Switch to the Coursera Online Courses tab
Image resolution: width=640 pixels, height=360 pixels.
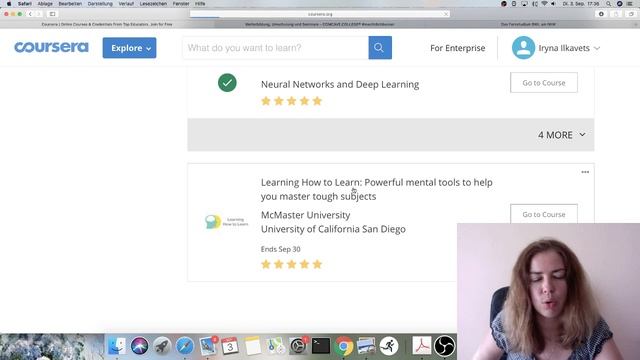pos(107,24)
